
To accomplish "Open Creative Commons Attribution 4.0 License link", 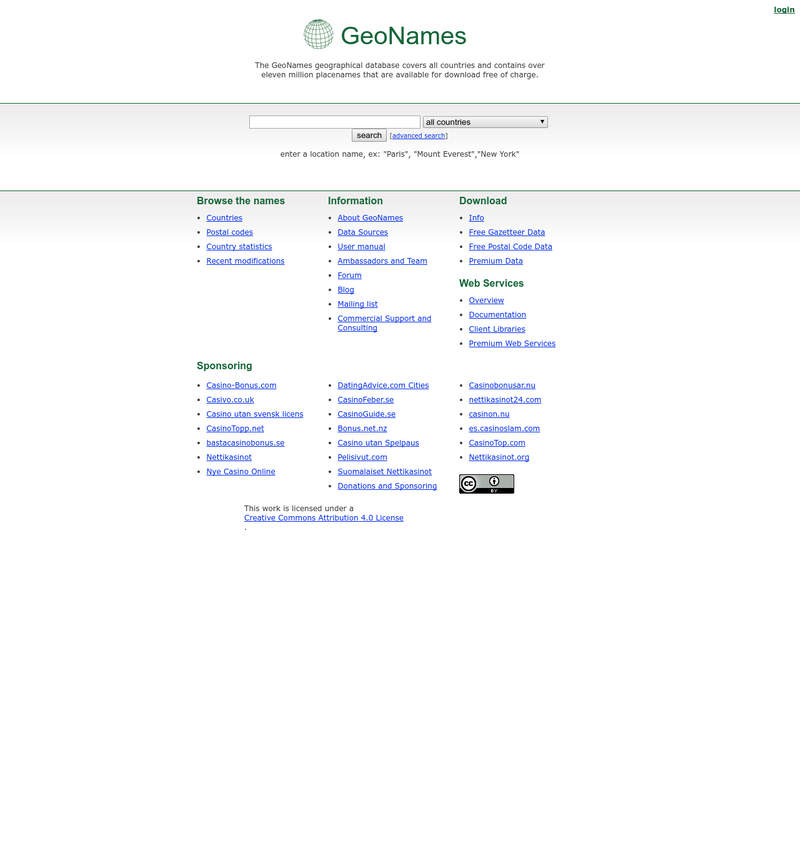I will pyautogui.click(x=324, y=518).
